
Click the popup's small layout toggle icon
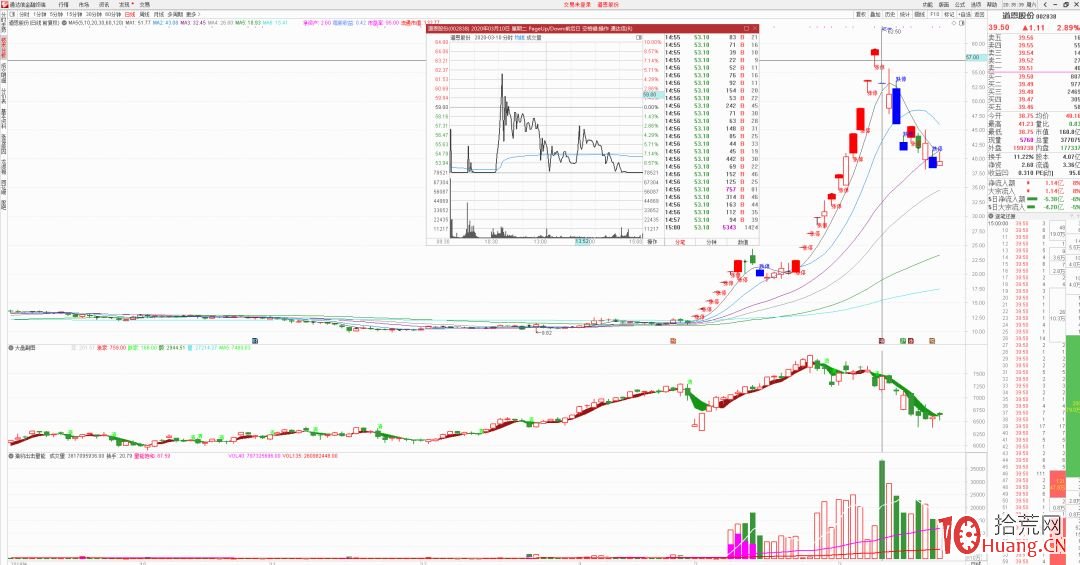640,38
